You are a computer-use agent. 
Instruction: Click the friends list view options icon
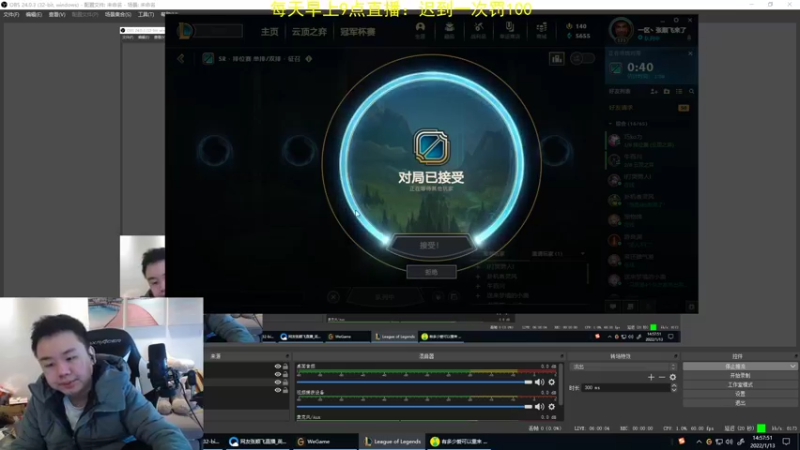pos(679,91)
